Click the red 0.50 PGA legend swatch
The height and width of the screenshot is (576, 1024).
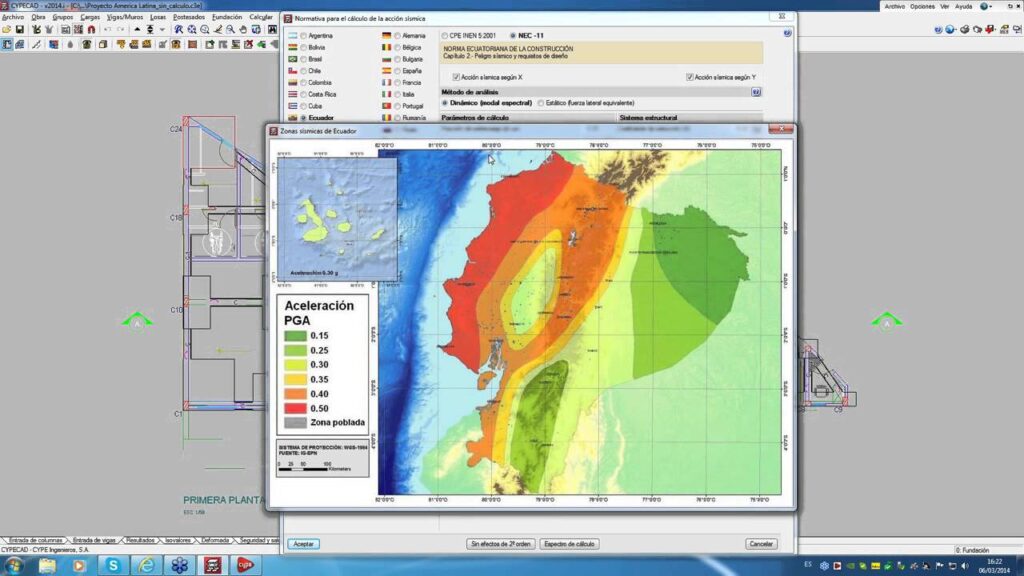296,408
